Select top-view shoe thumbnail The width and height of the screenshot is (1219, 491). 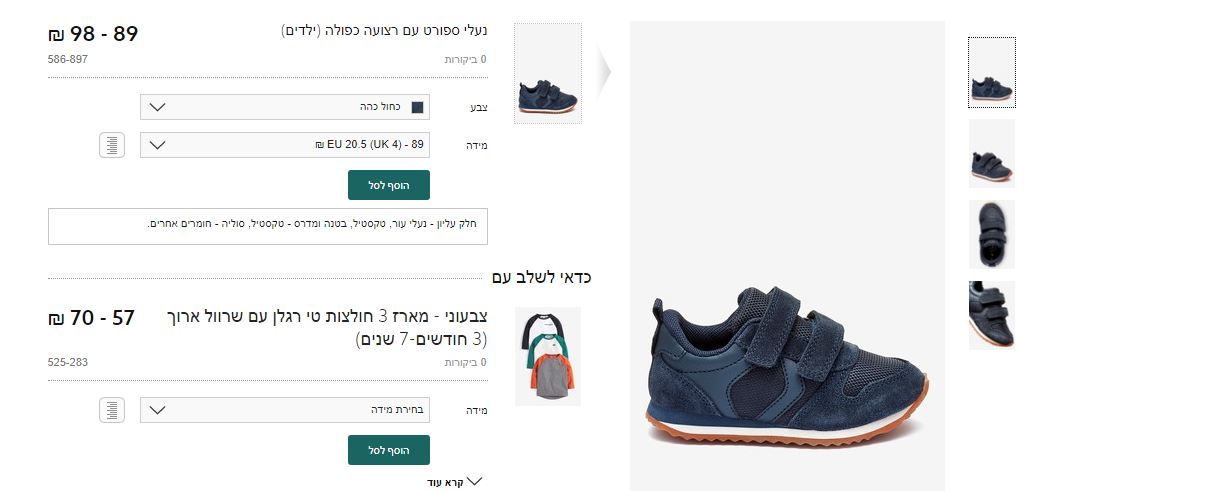(x=992, y=234)
